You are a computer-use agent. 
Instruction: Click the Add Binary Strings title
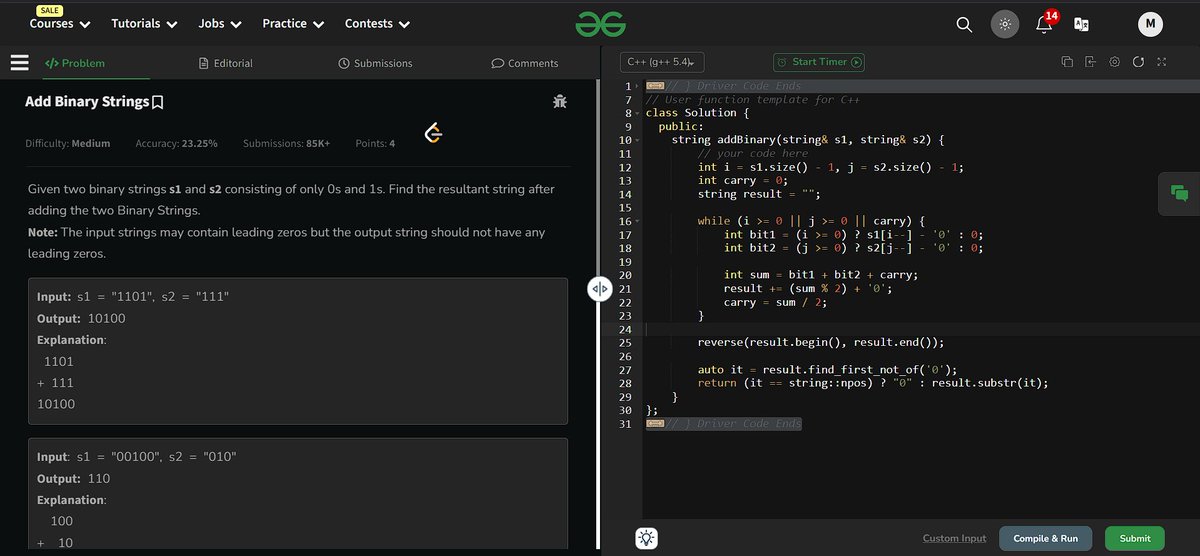(87, 102)
